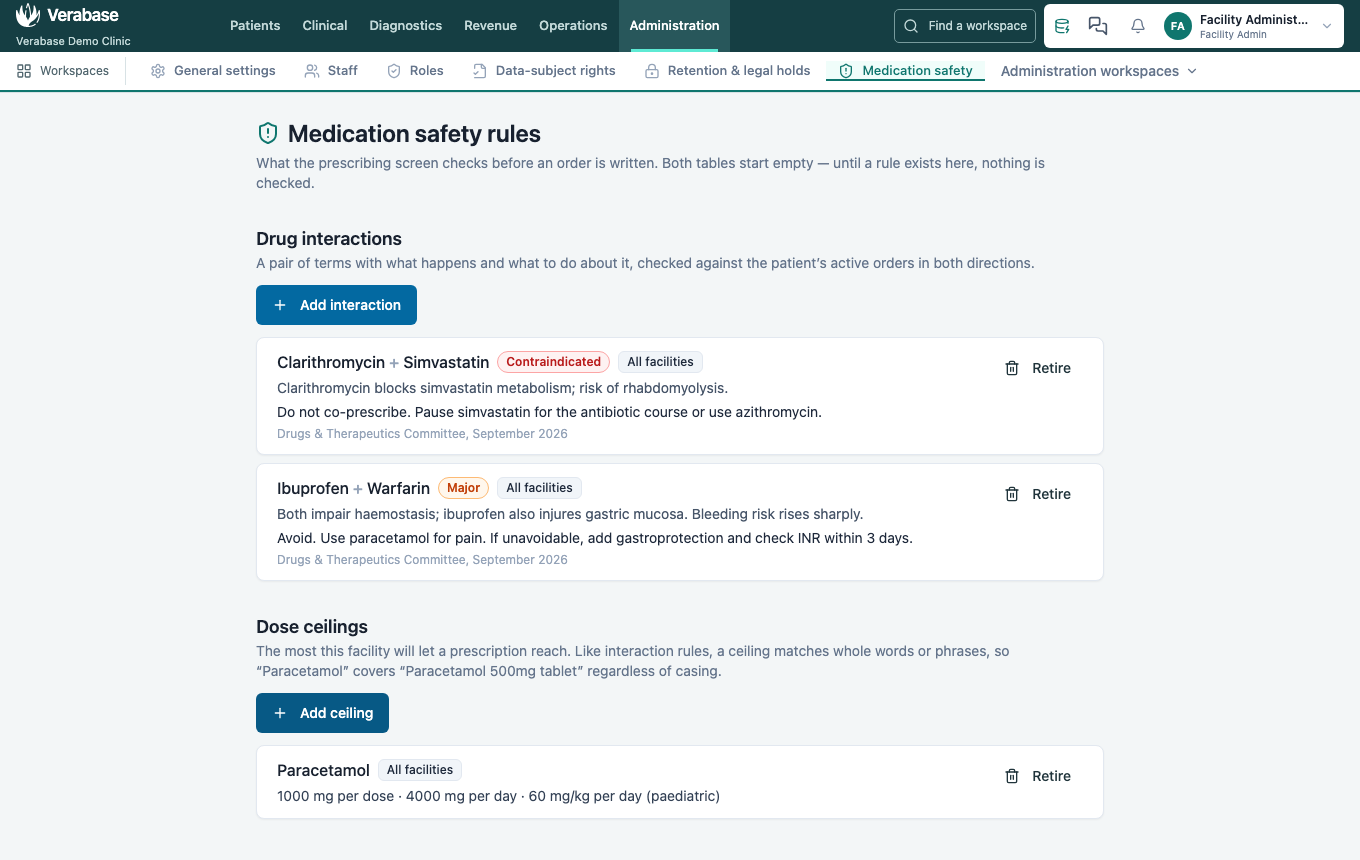Open the database sync icon
This screenshot has width=1360, height=860.
click(x=1062, y=26)
